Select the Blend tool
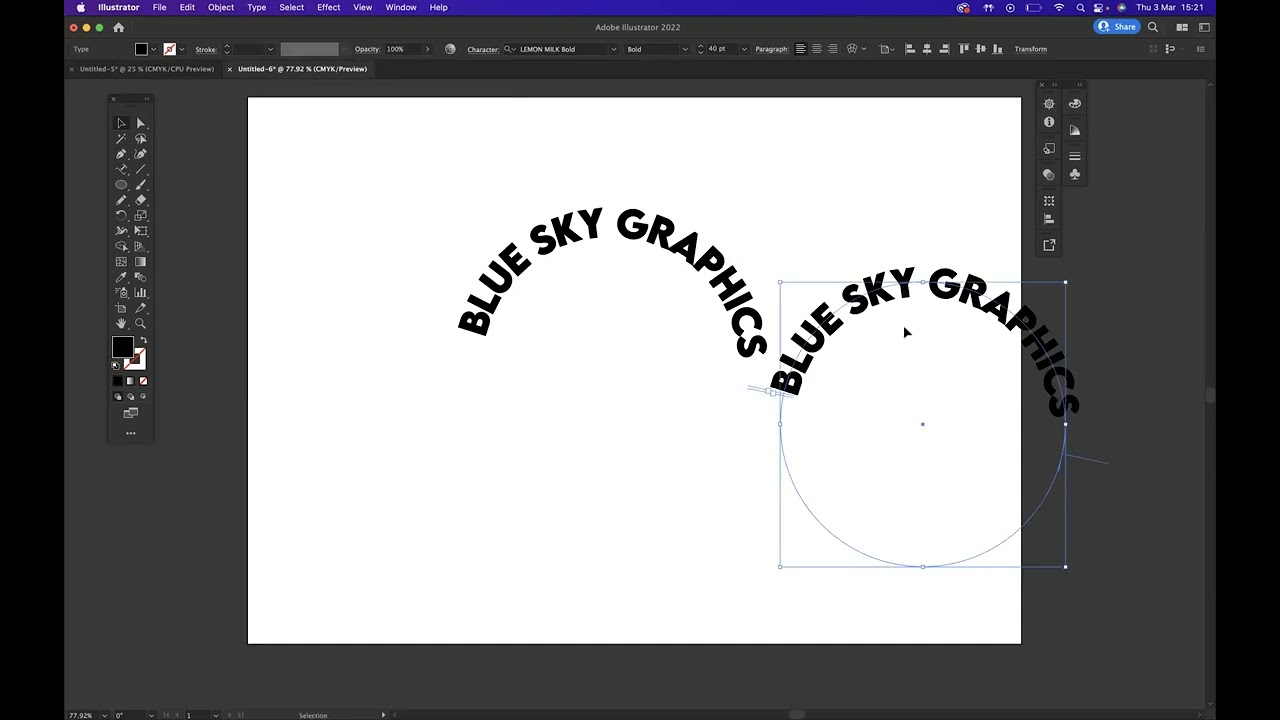This screenshot has height=720, width=1280. 140,277
